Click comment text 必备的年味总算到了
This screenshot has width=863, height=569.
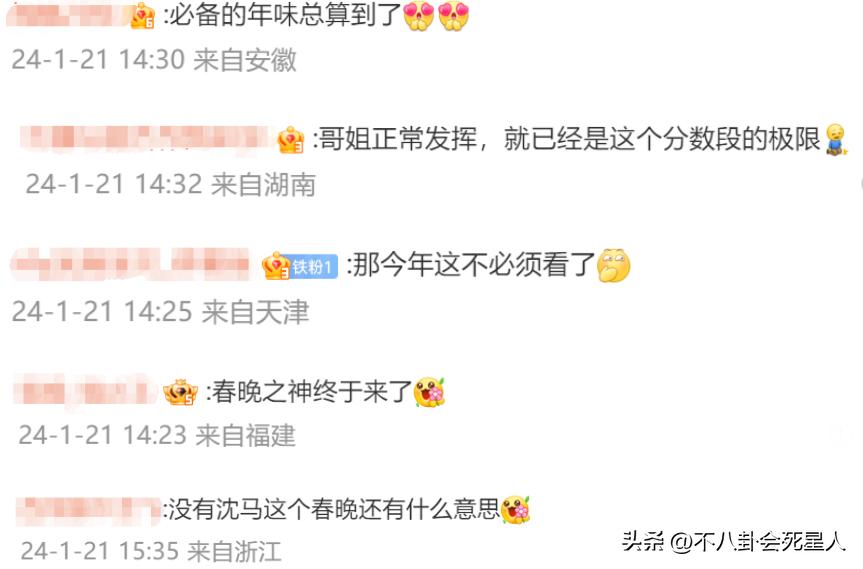tap(284, 15)
